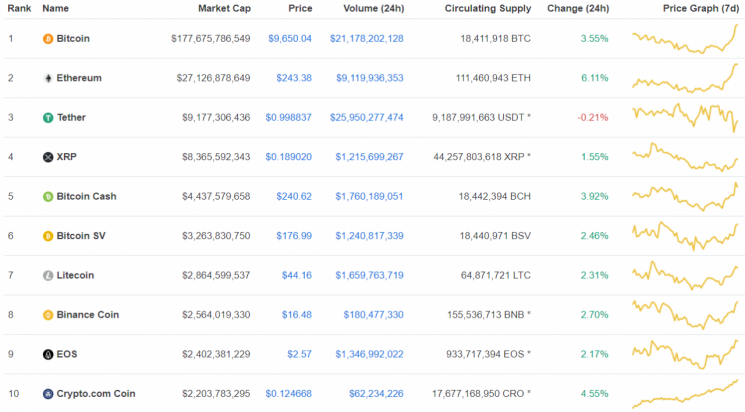
Task: Click circulating supply 18,411,918 BTC
Action: (x=496, y=38)
